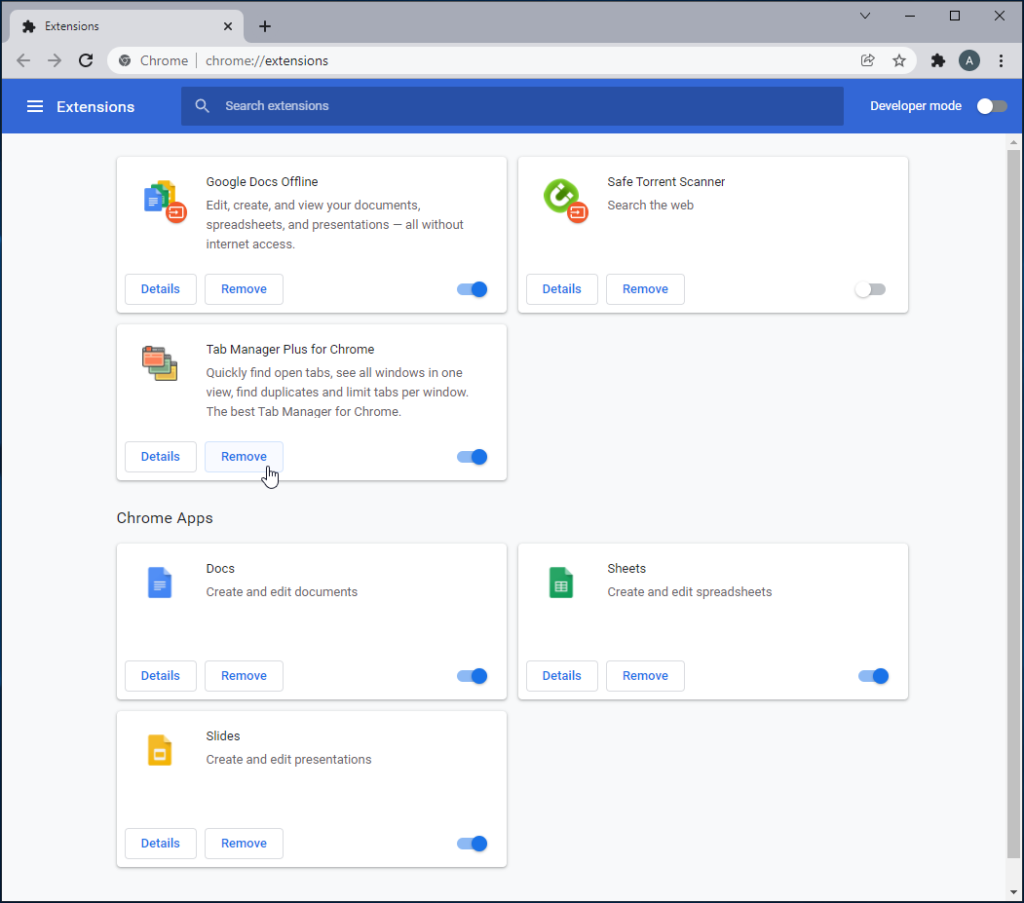Viewport: 1024px width, 903px height.
Task: Click the Google Docs Offline extension icon
Action: pyautogui.click(x=162, y=200)
